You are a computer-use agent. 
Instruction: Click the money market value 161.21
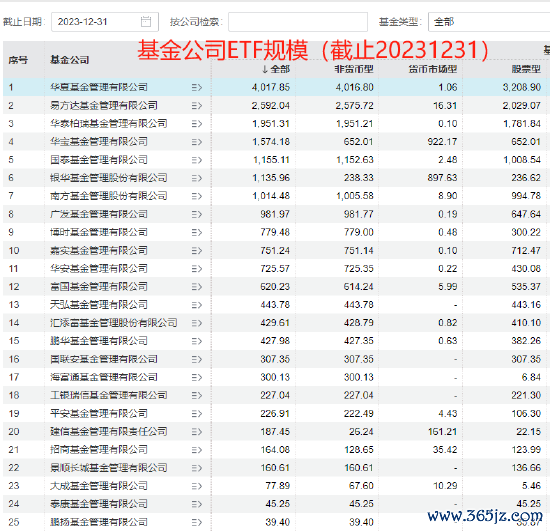click(x=442, y=431)
